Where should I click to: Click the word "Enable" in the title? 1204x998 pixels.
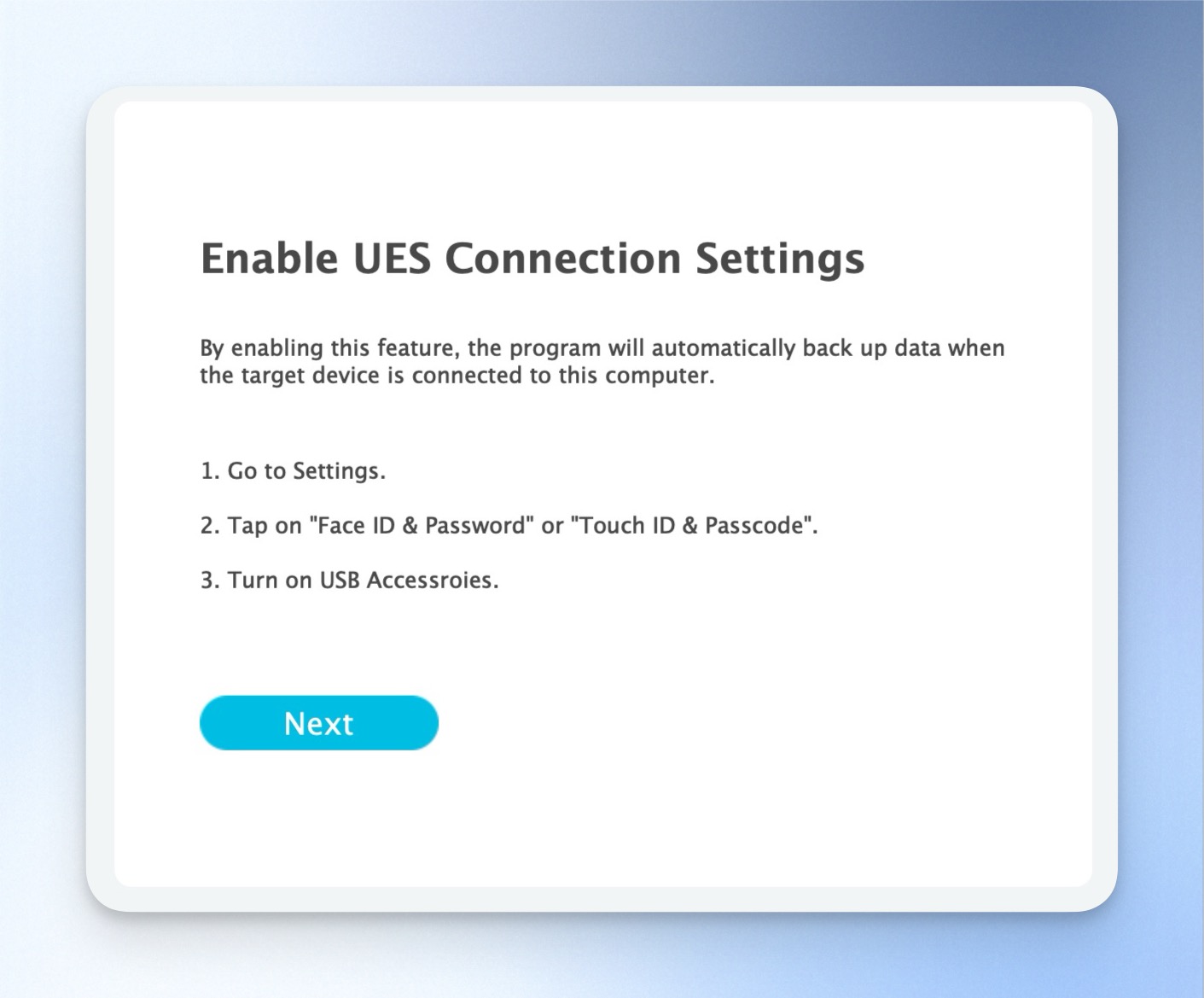[x=269, y=258]
